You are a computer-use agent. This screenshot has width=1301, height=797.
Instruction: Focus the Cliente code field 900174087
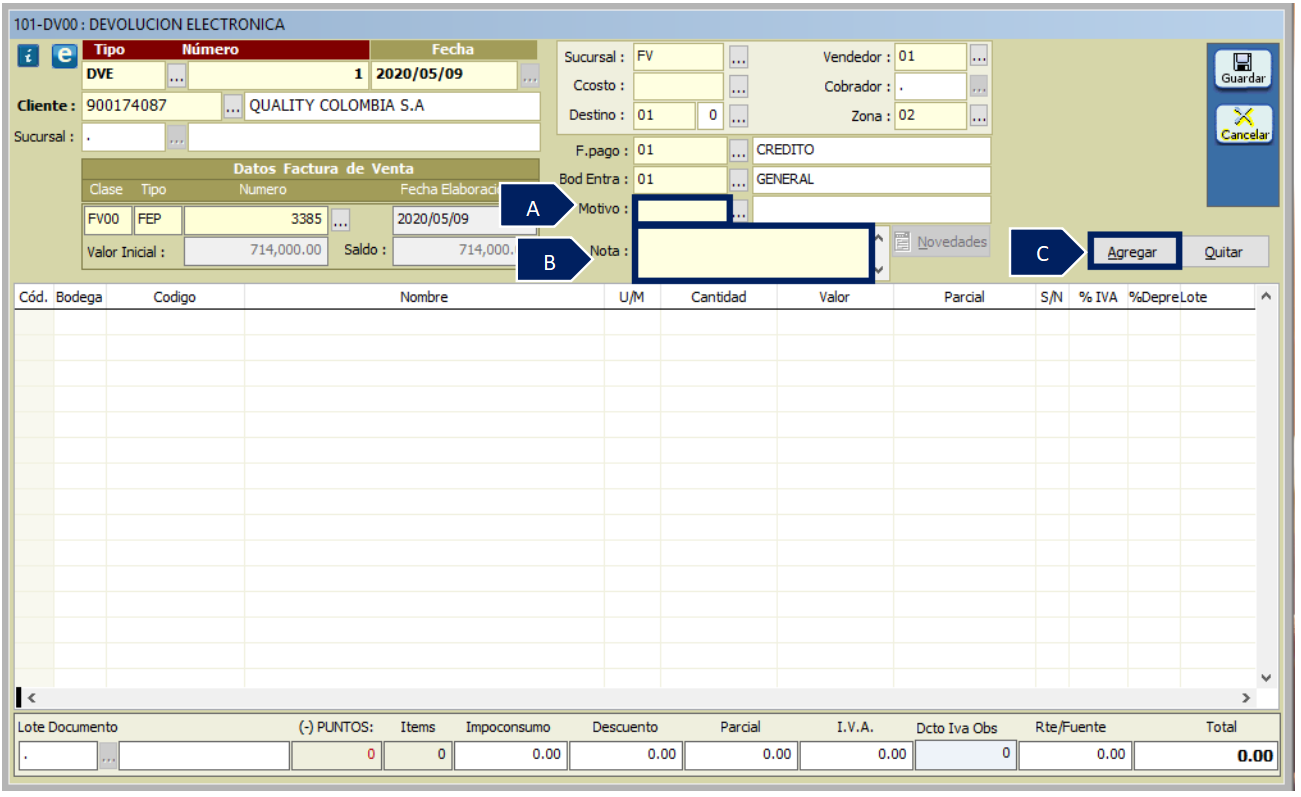click(x=151, y=106)
